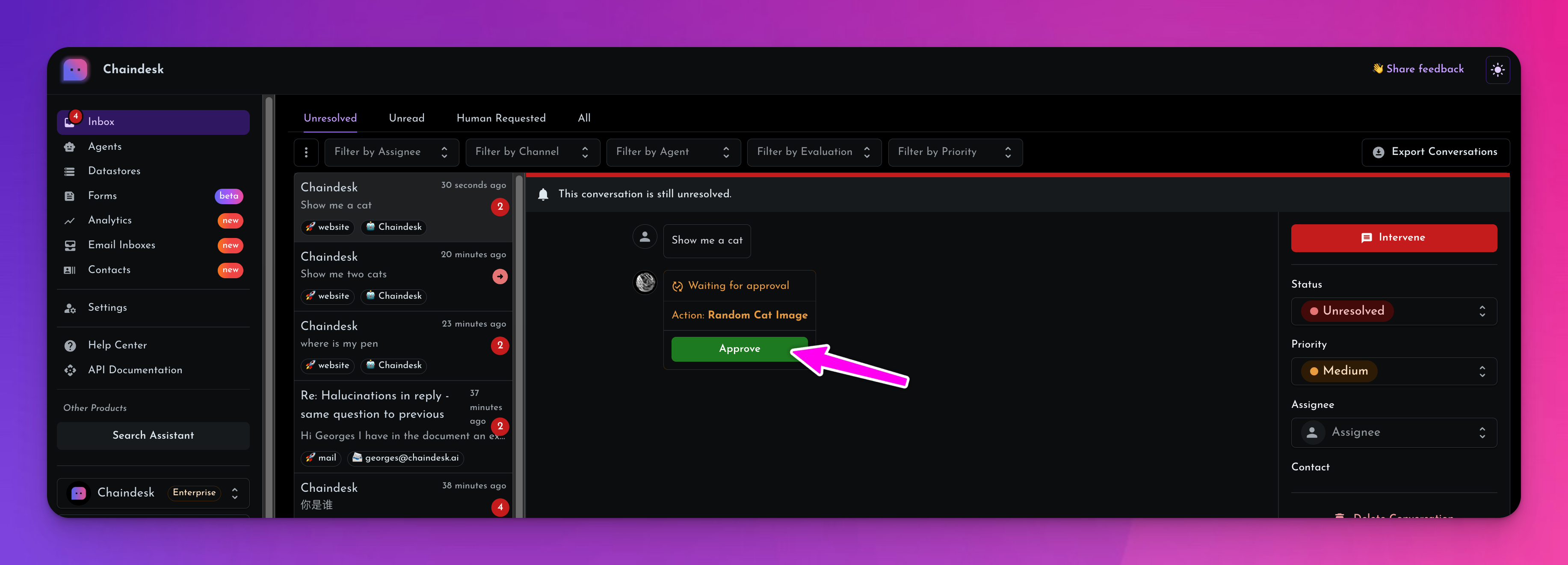Click the red Intervene button
The height and width of the screenshot is (565, 1568).
1393,238
